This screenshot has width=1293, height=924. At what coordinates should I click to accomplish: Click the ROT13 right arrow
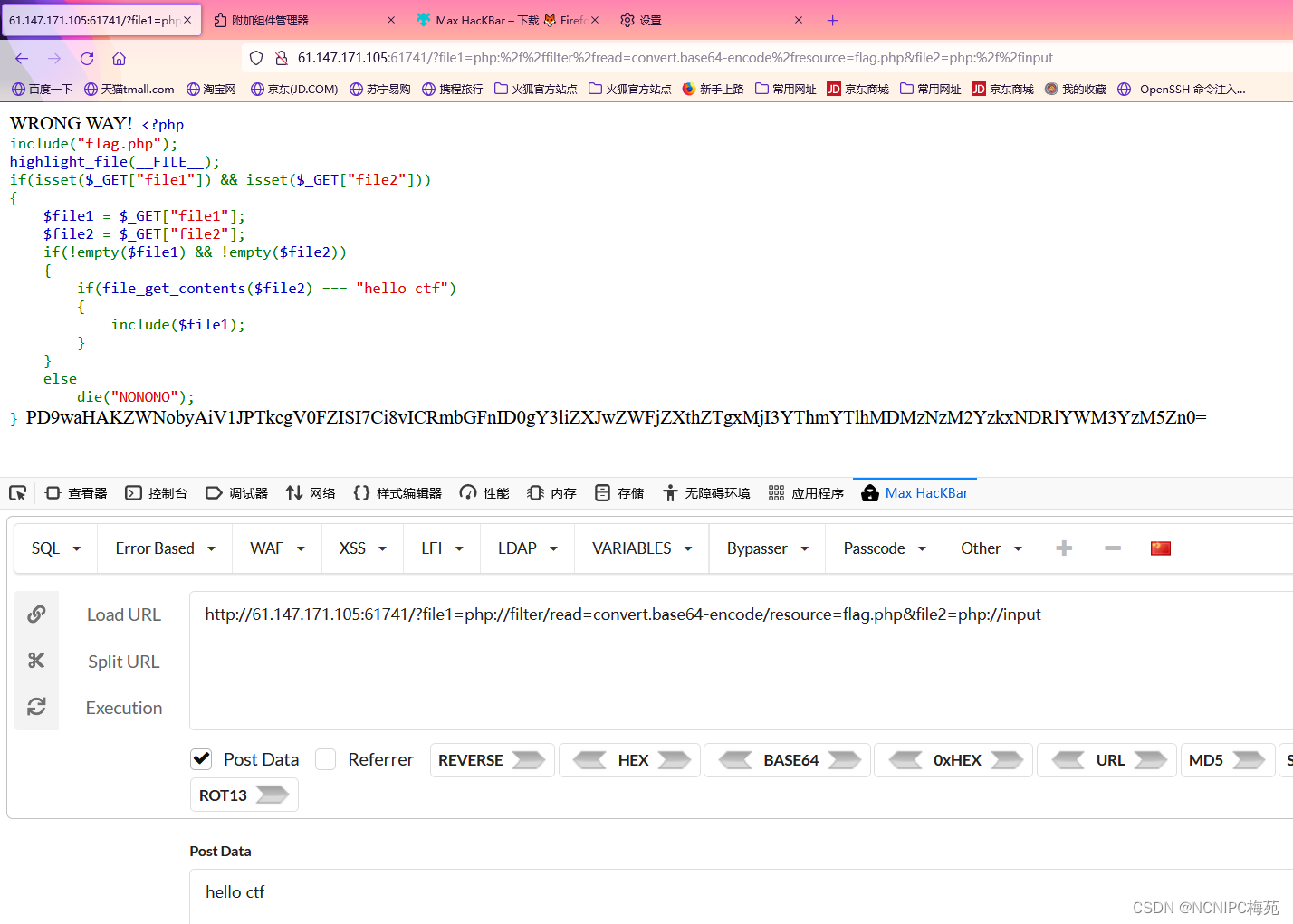pos(273,795)
